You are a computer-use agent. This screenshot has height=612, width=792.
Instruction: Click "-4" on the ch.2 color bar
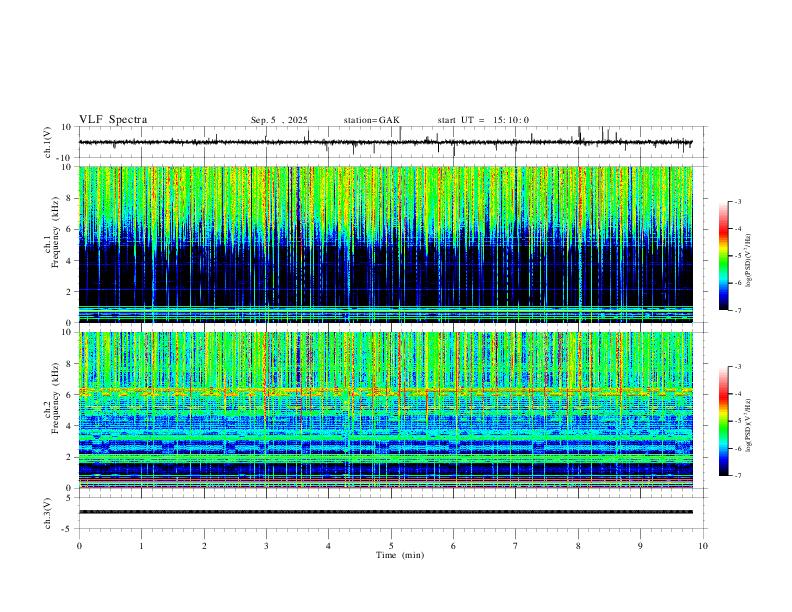[737, 394]
